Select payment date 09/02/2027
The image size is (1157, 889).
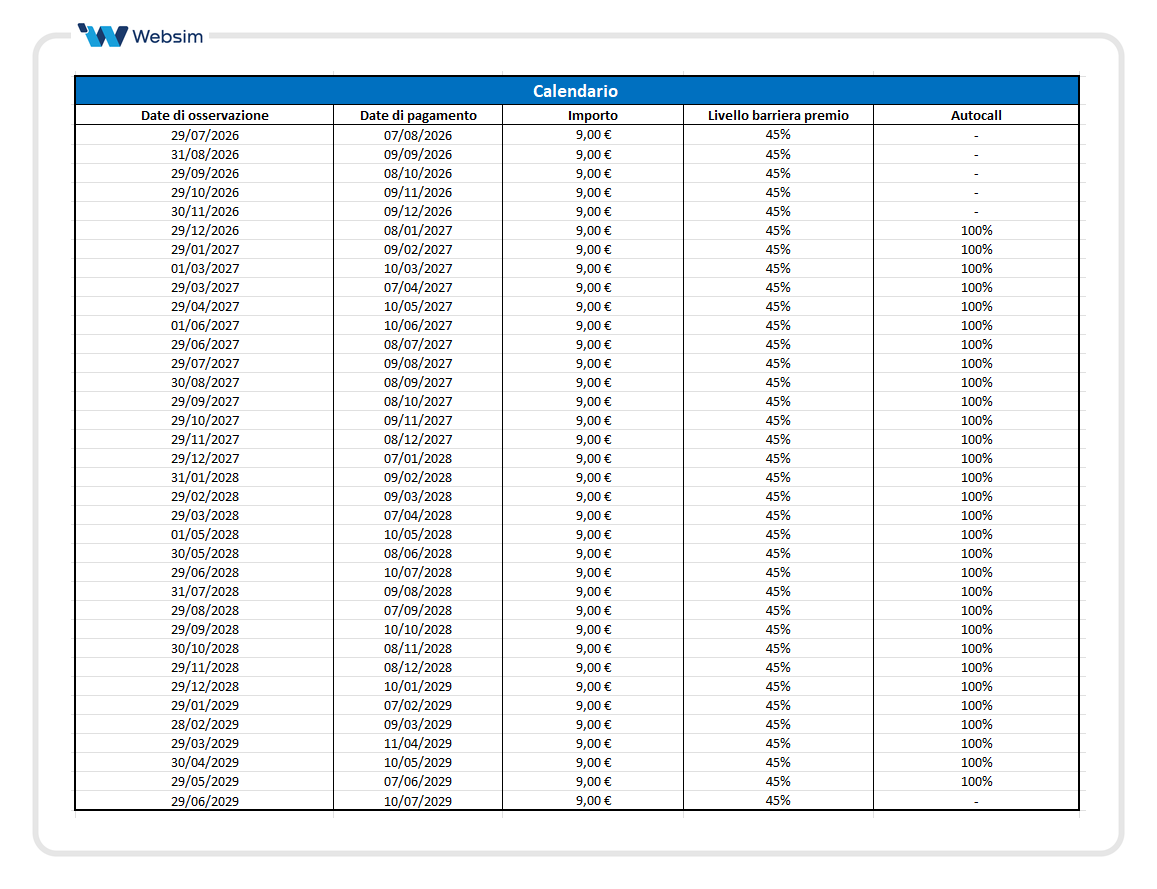418,249
